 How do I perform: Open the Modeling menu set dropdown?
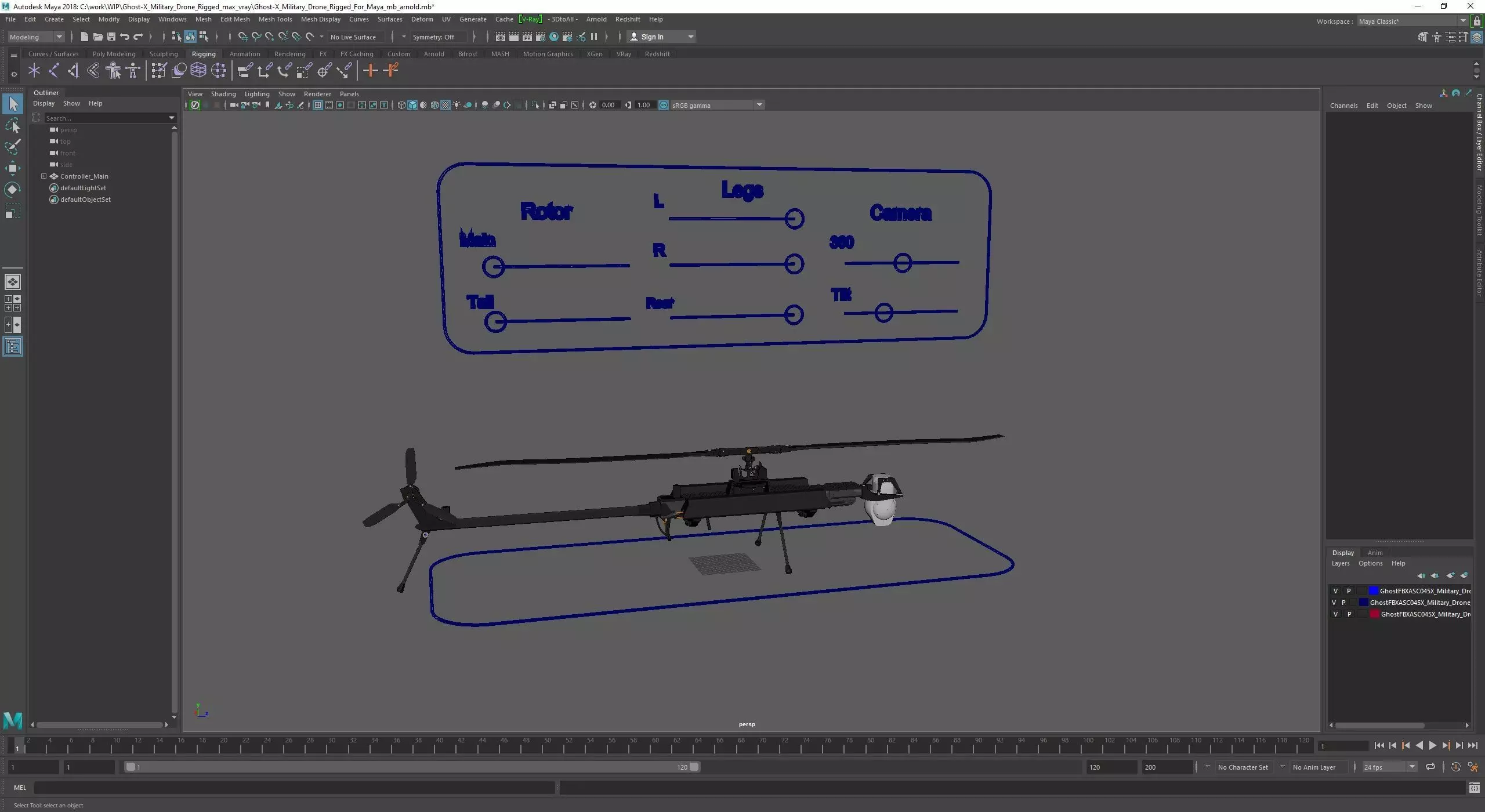(x=36, y=37)
